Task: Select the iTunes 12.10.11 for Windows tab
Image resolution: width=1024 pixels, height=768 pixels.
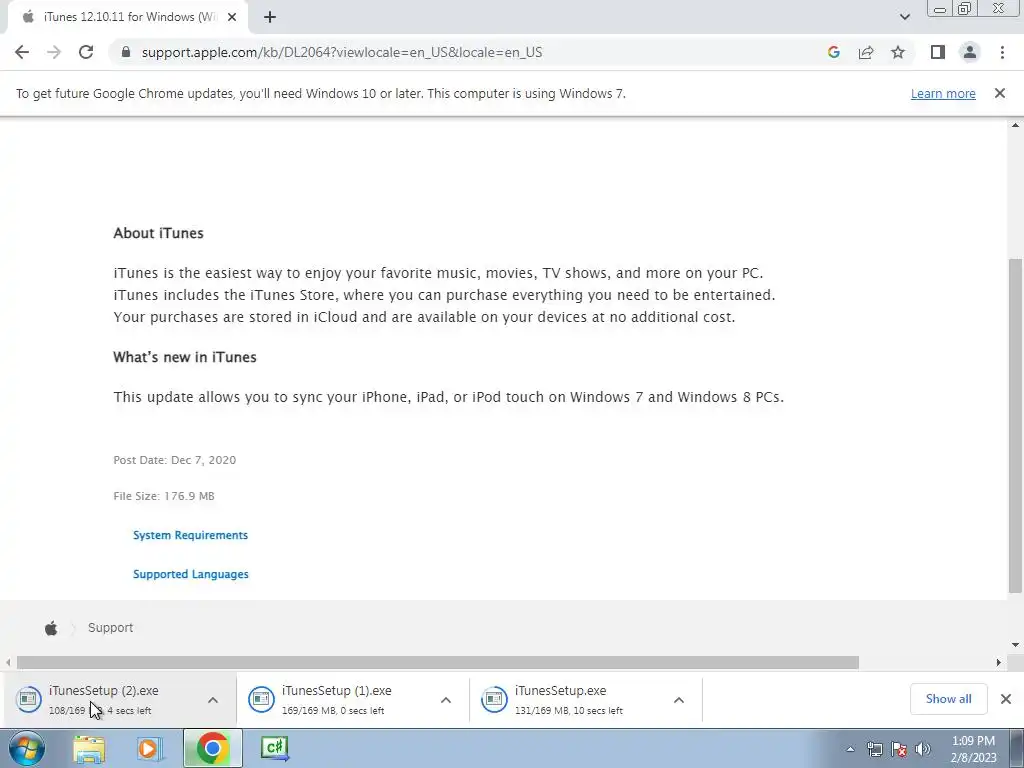Action: click(x=127, y=17)
